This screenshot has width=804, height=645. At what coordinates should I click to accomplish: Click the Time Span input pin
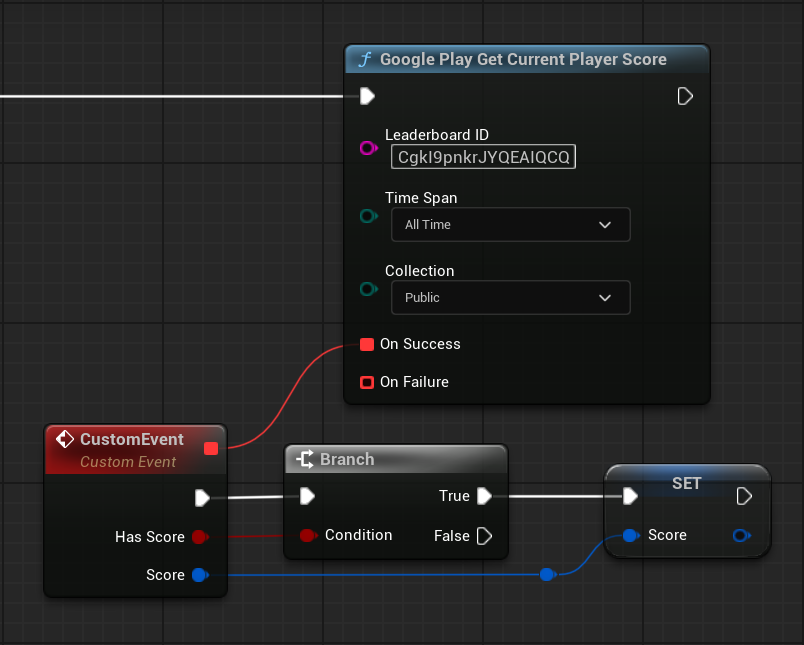tap(368, 216)
